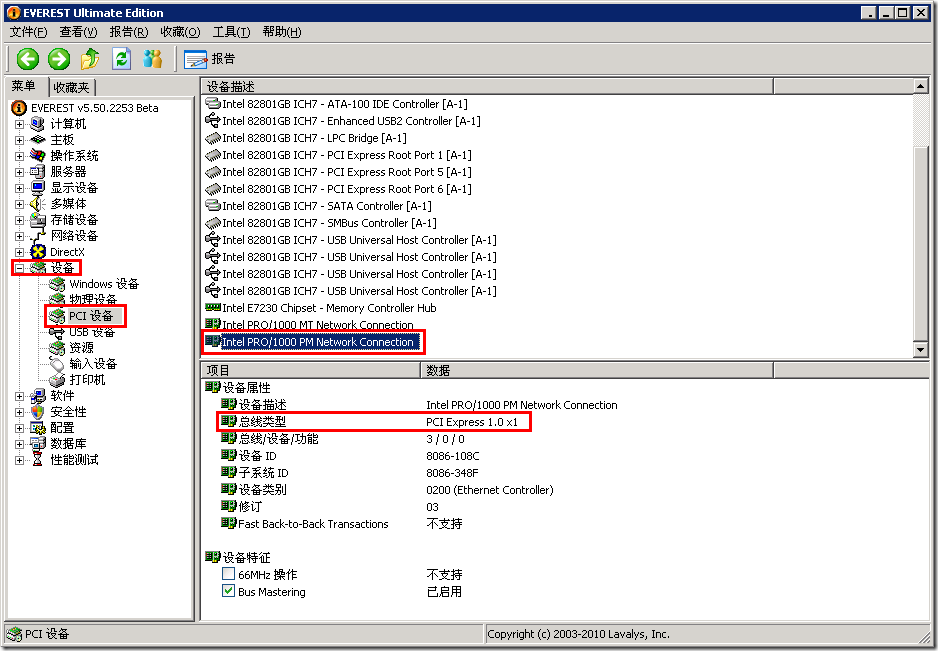Screen dimensions: 938x651
Task: Select the ICH7 SATA Controller row
Action: tap(318, 206)
